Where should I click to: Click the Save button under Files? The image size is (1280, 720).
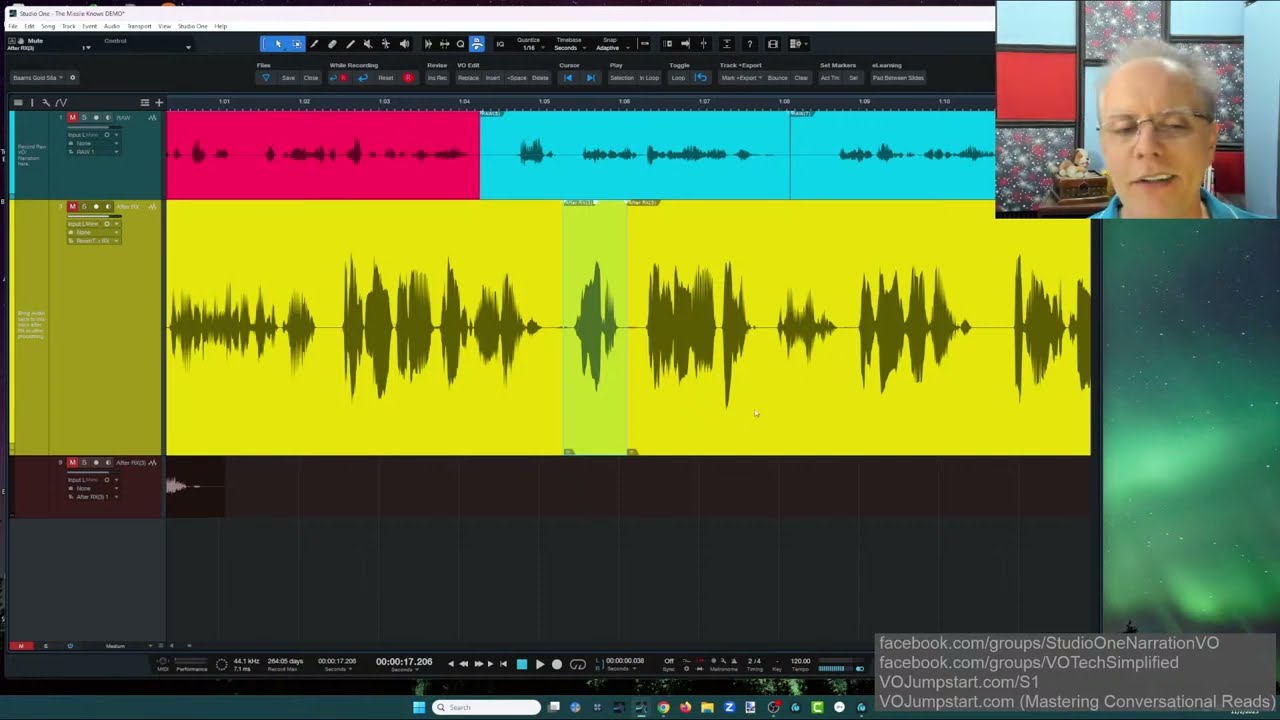click(288, 78)
